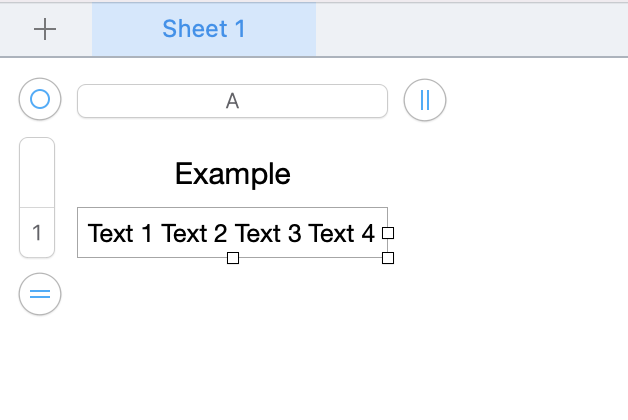Click the bottom-right corner selection handle
The image size is (628, 420).
(388, 258)
